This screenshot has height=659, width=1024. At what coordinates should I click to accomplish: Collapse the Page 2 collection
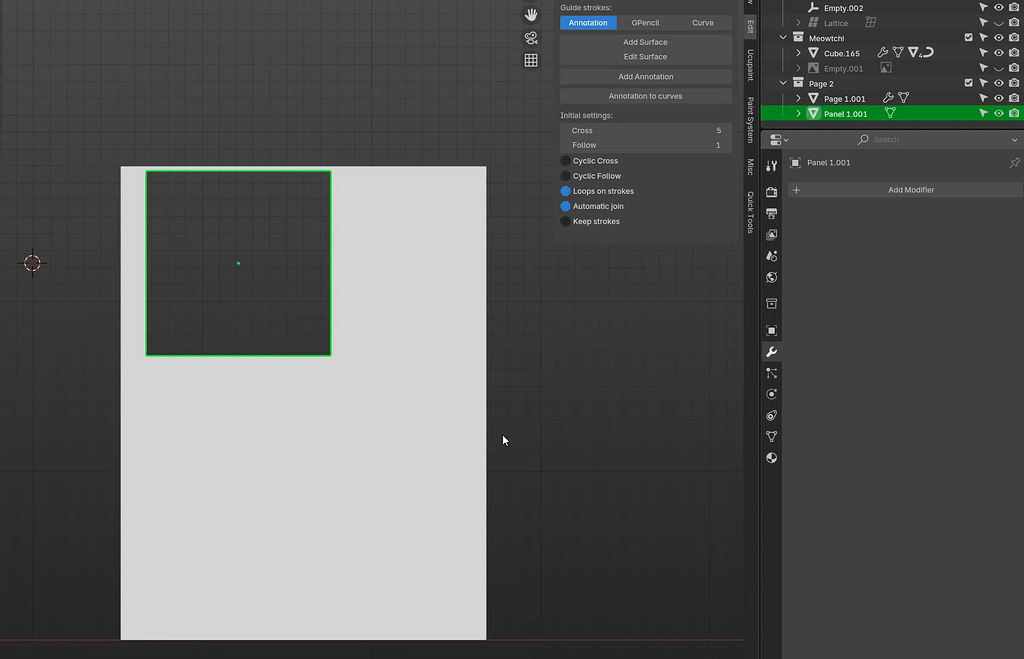coord(783,83)
